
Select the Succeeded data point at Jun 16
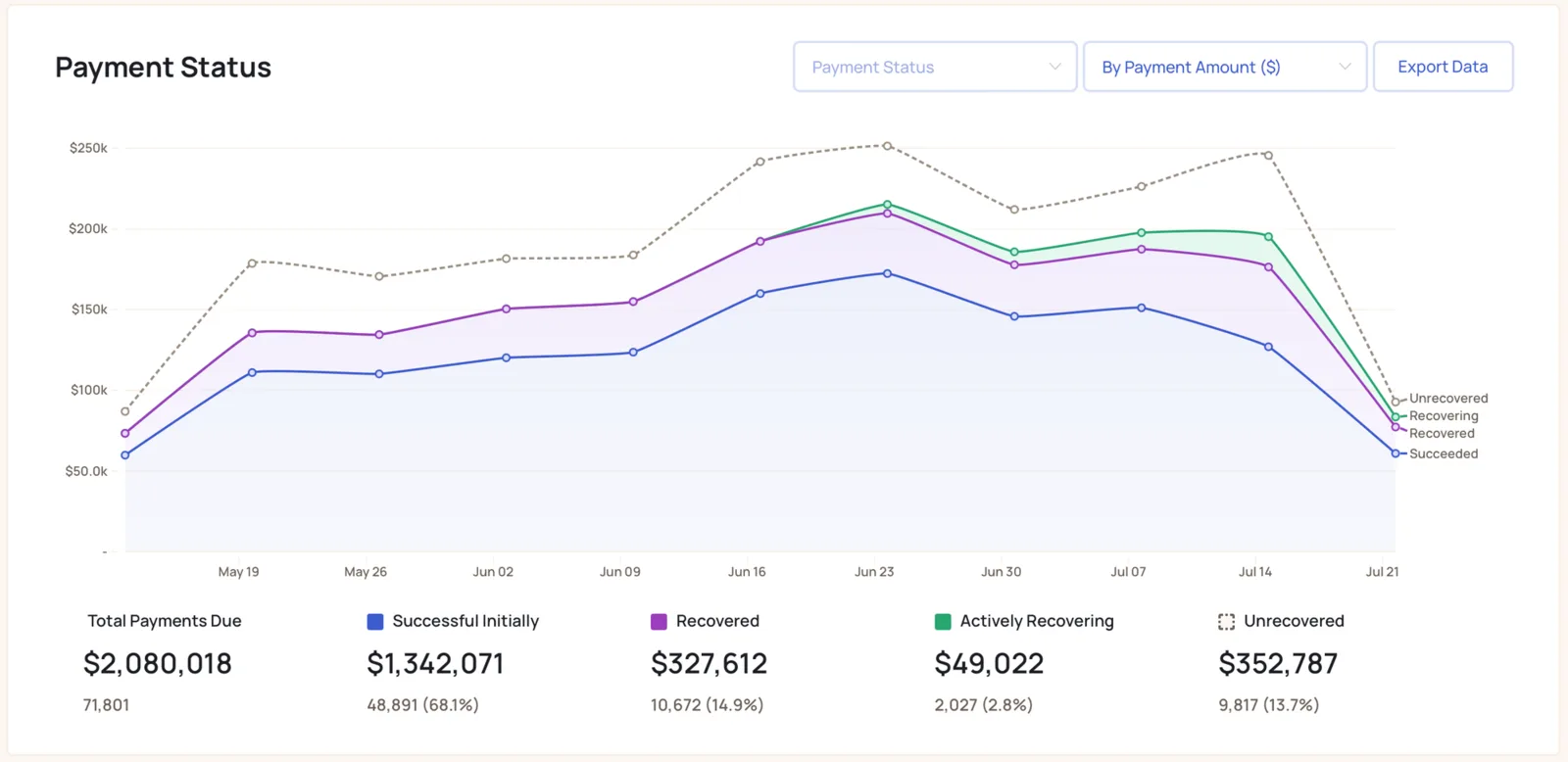(760, 293)
